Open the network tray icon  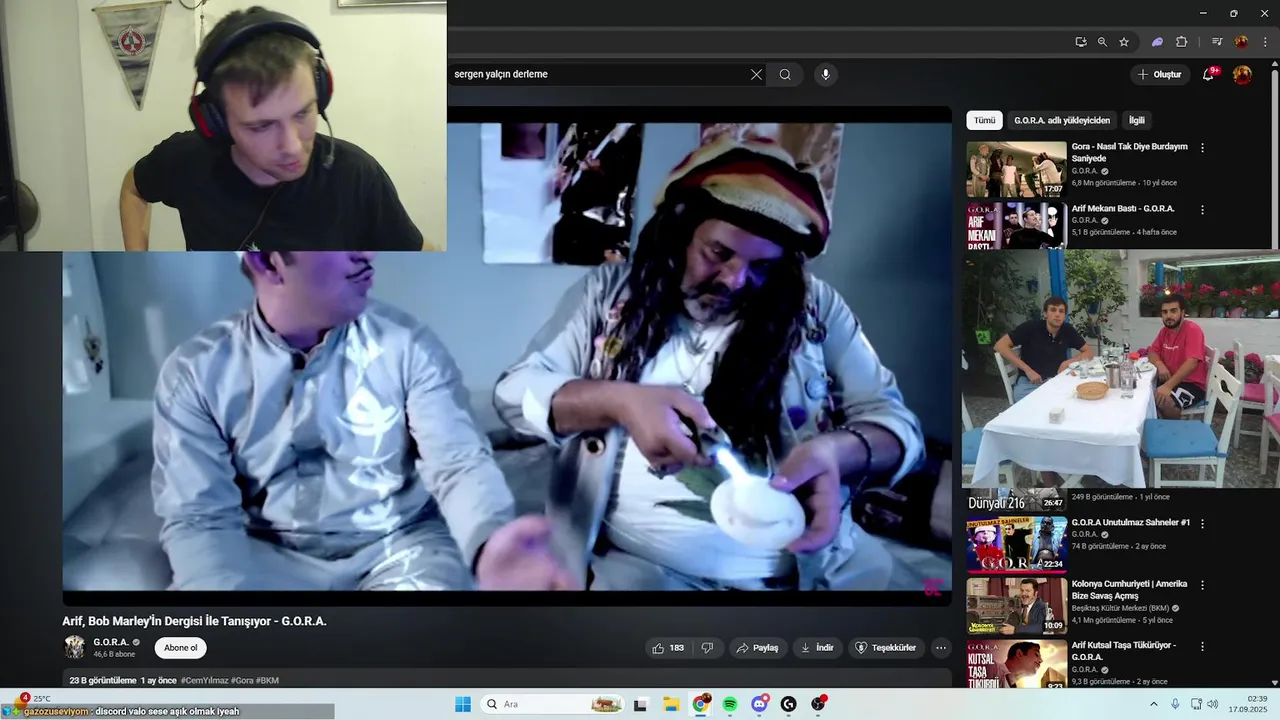coord(1196,704)
